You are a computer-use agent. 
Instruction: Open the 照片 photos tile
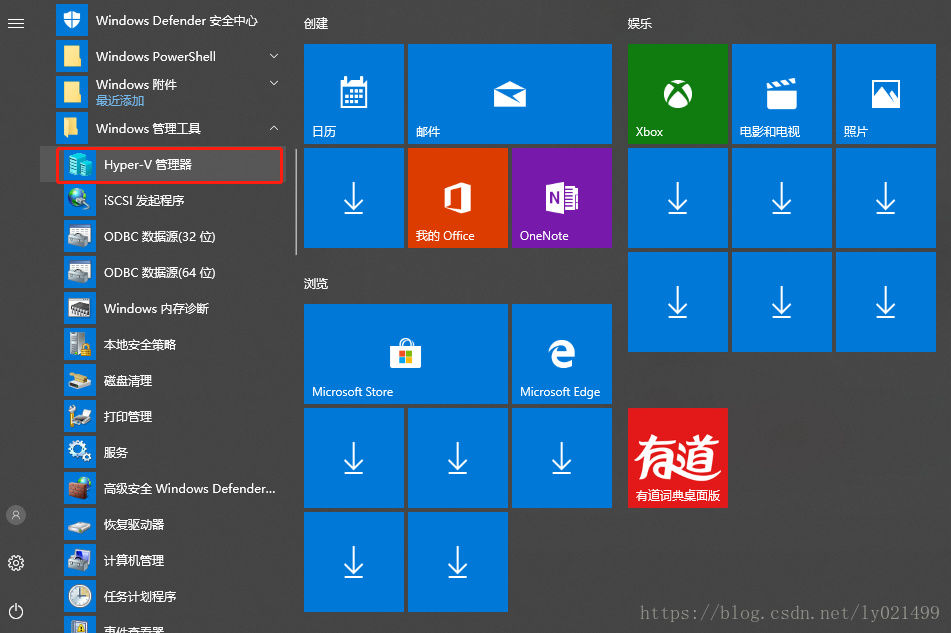click(885, 93)
